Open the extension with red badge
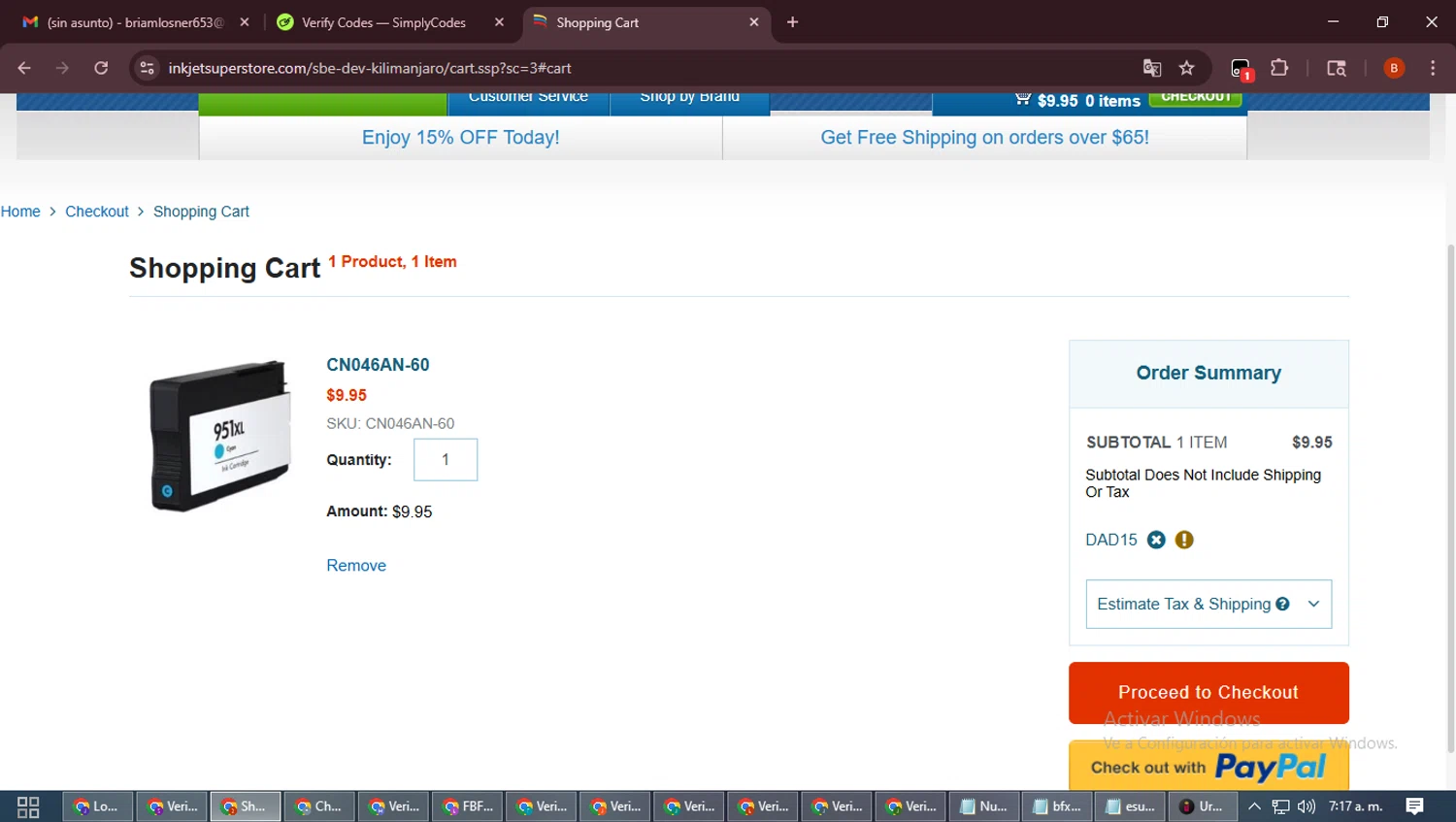 click(1241, 69)
